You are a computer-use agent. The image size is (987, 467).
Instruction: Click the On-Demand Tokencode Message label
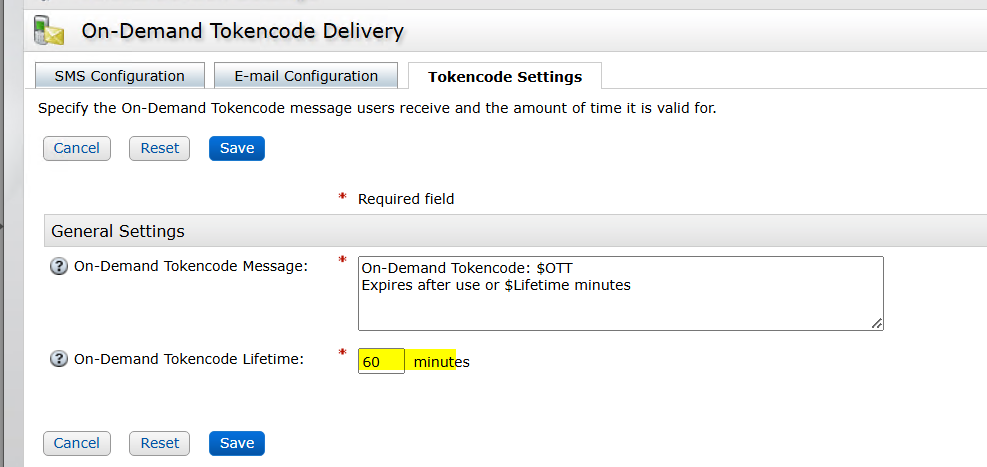191,266
